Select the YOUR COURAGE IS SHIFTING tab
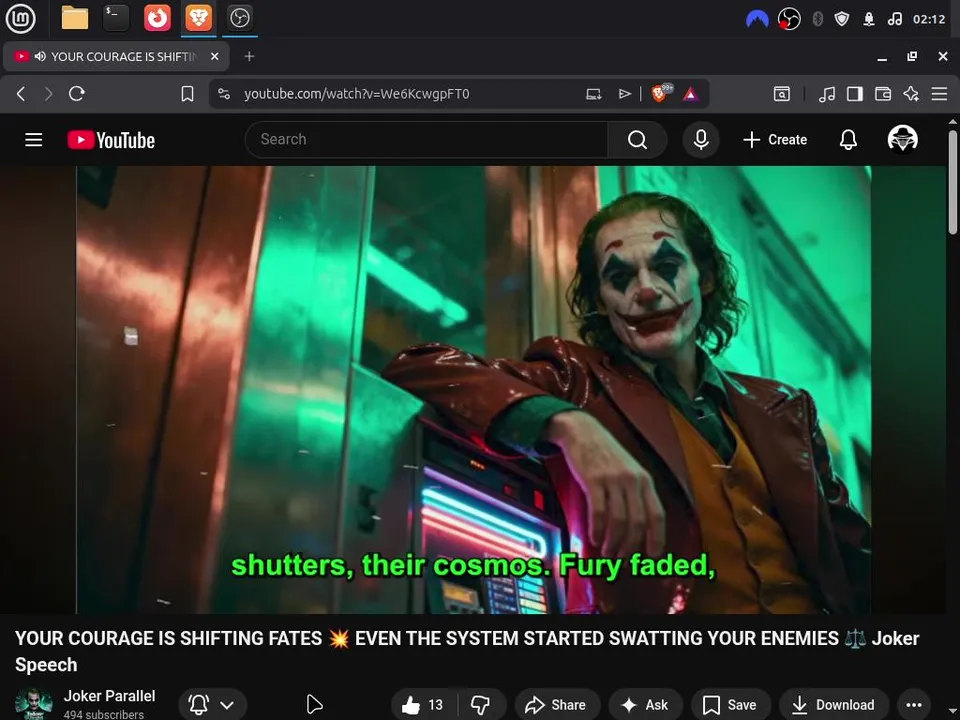Viewport: 960px width, 720px height. click(116, 56)
